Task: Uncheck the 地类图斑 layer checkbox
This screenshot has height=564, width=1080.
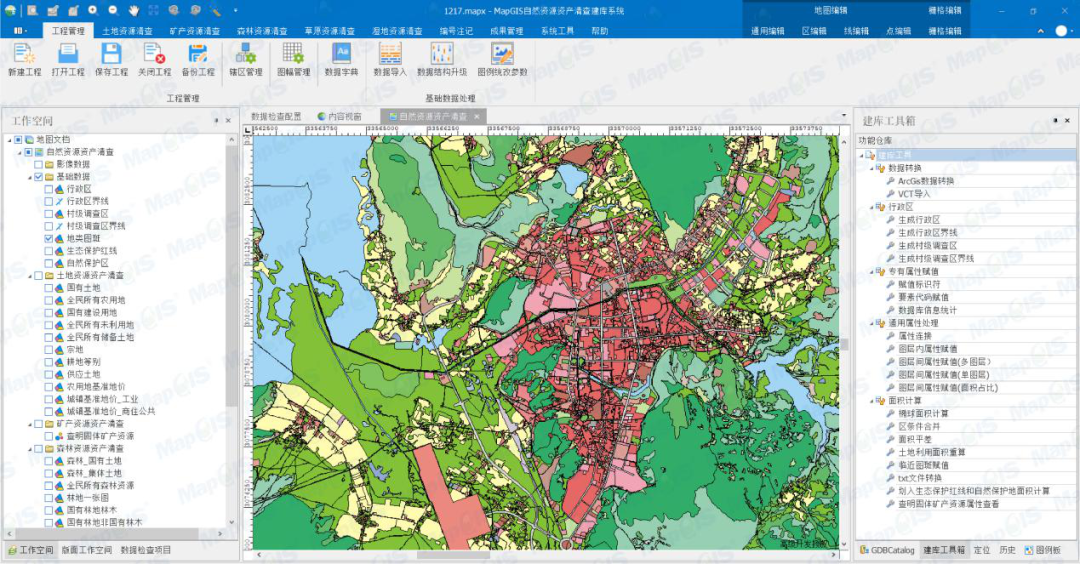Action: pyautogui.click(x=49, y=238)
